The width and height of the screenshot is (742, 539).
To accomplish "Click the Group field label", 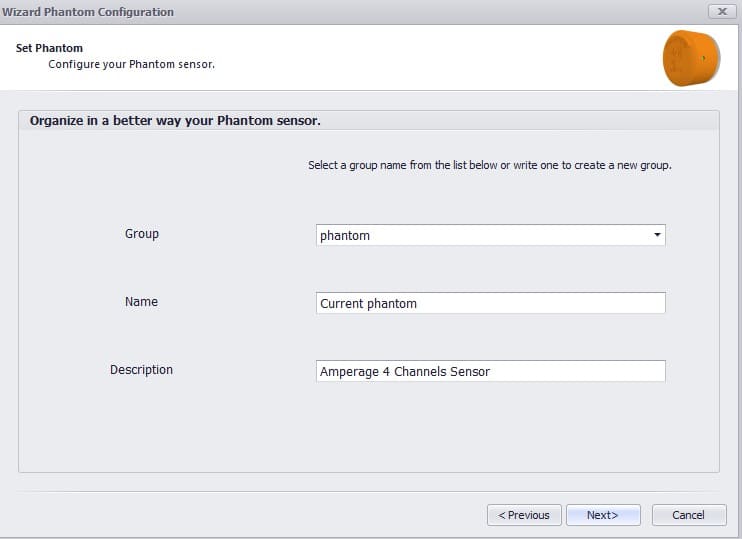I will (x=142, y=234).
